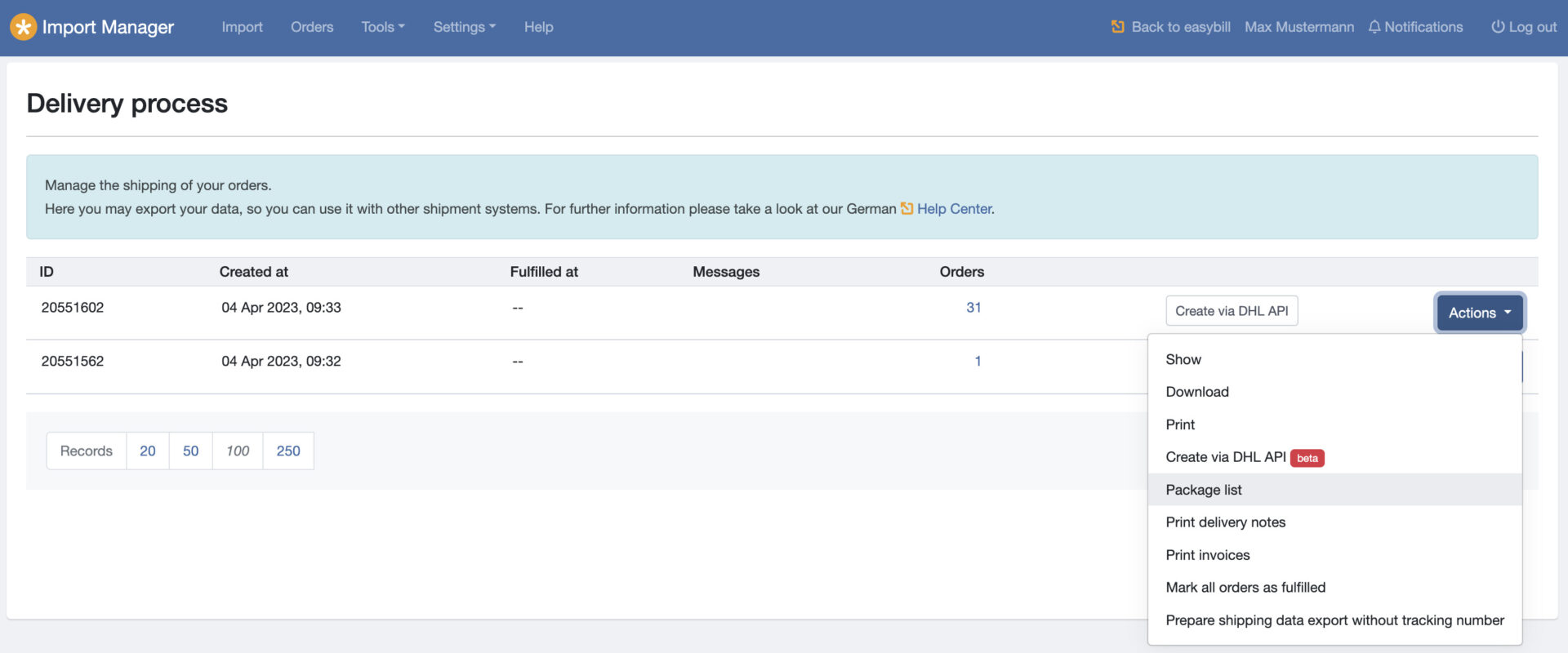Click the Import Manager asterisk logo icon
The width and height of the screenshot is (1568, 653).
point(24,27)
